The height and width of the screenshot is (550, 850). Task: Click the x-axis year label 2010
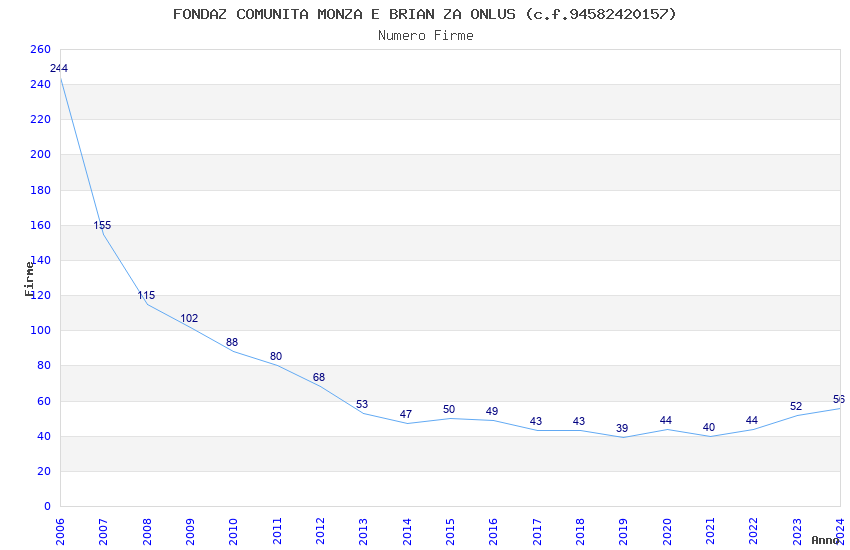click(x=233, y=531)
